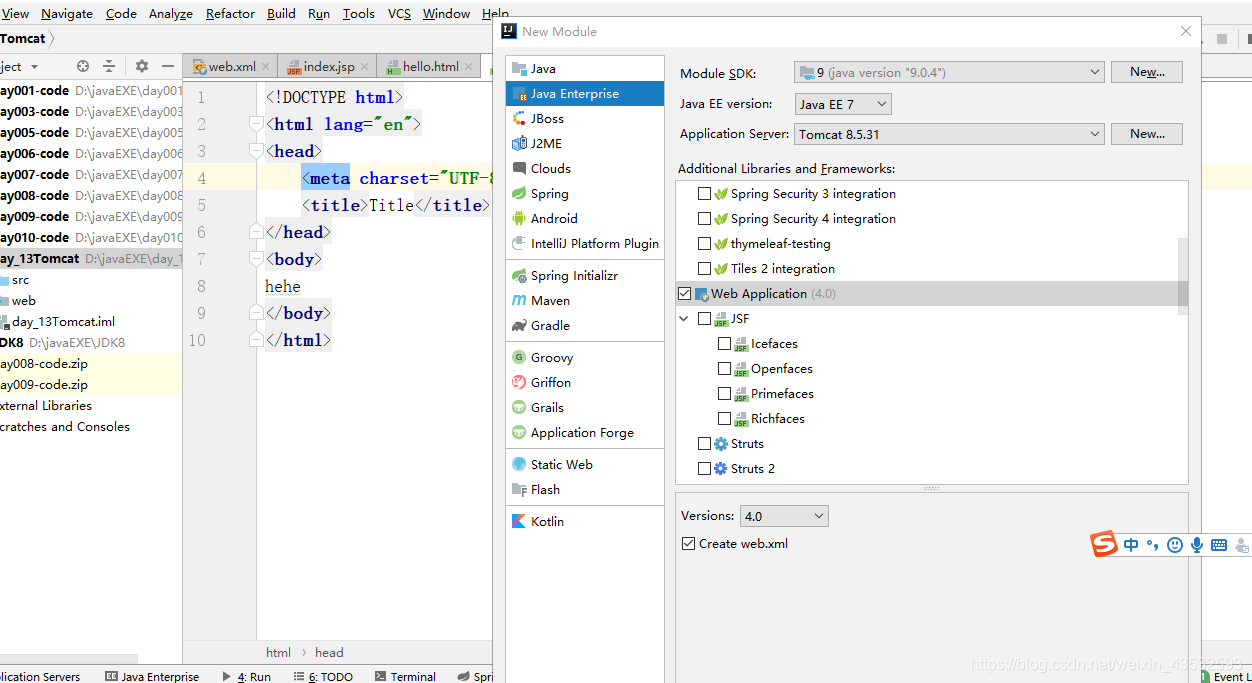This screenshot has width=1252, height=683.
Task: Open Refactor menu
Action: pos(230,13)
